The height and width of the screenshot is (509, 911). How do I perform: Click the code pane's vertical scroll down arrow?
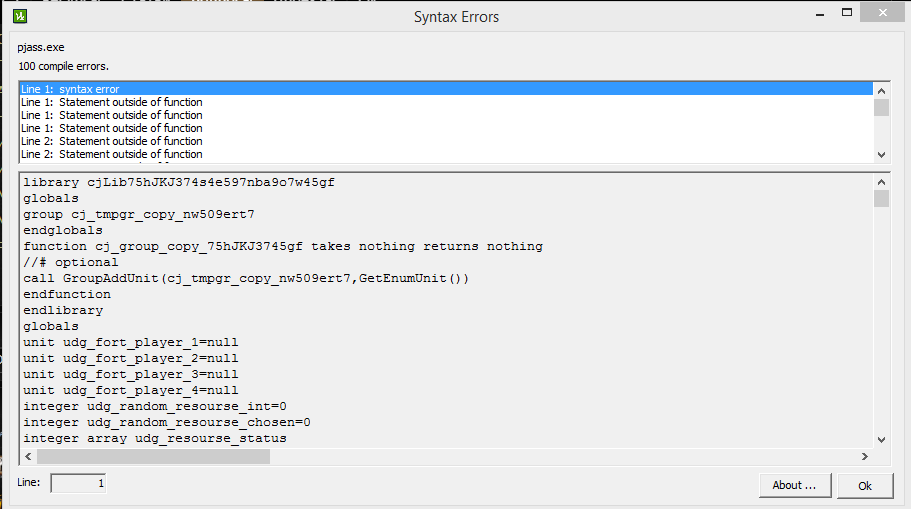point(881,439)
